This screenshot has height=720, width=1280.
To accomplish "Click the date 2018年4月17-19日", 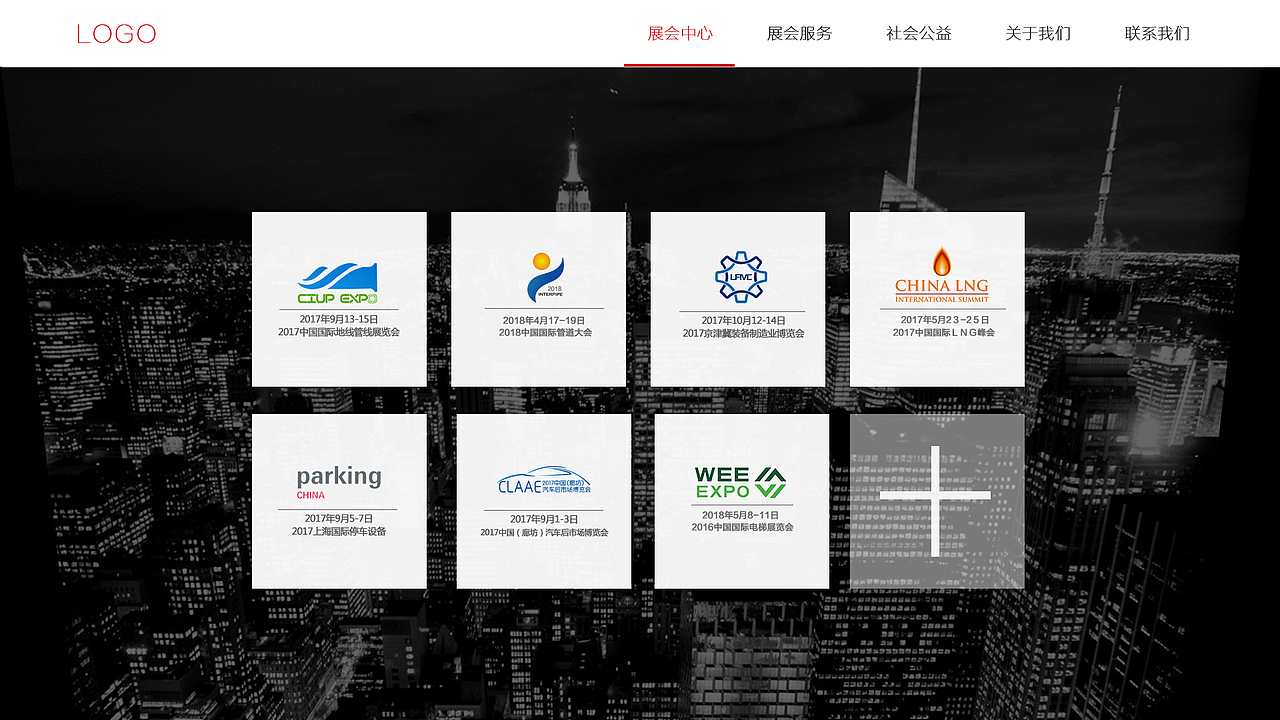I will pyautogui.click(x=544, y=320).
